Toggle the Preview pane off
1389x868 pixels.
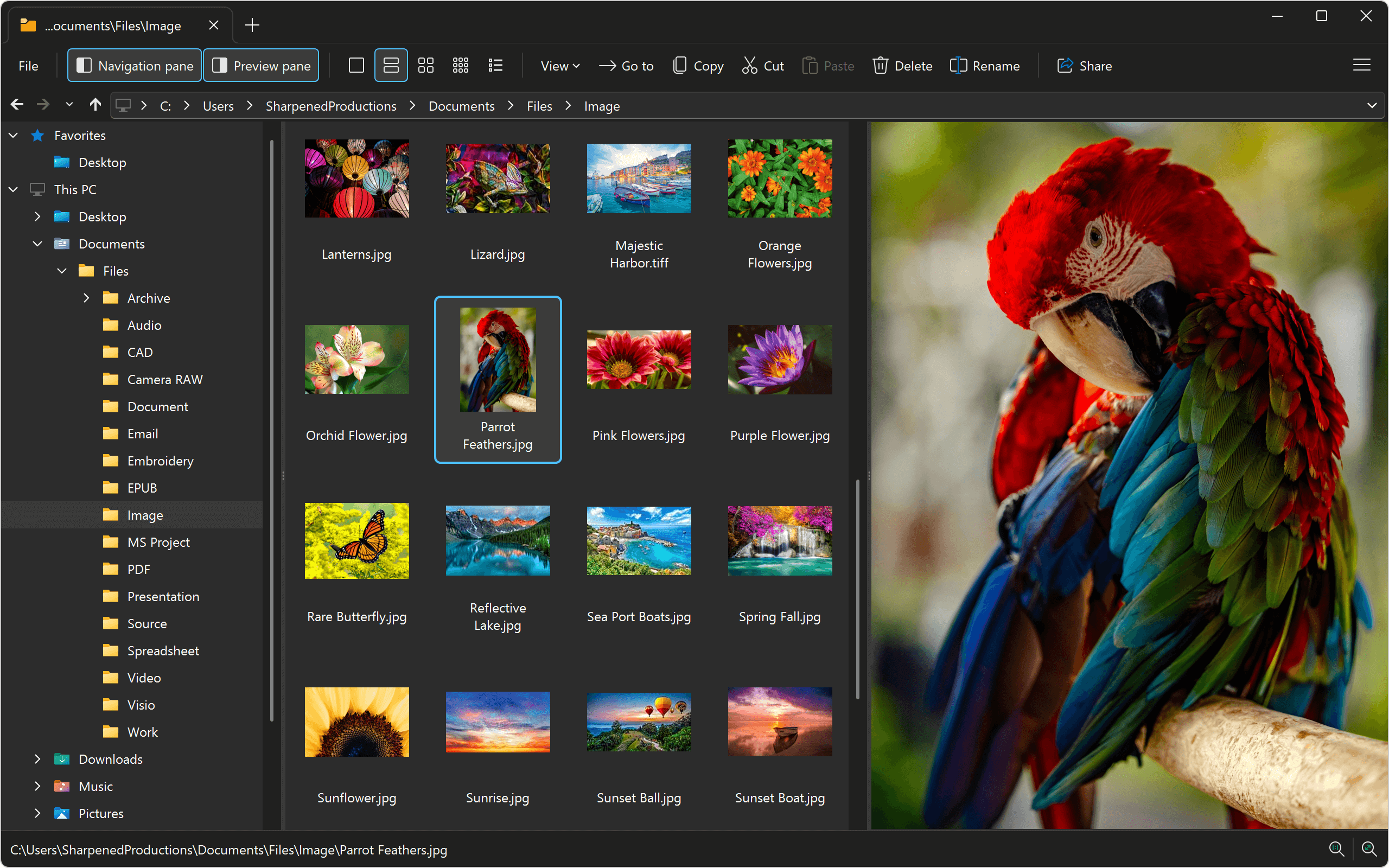[x=261, y=66]
